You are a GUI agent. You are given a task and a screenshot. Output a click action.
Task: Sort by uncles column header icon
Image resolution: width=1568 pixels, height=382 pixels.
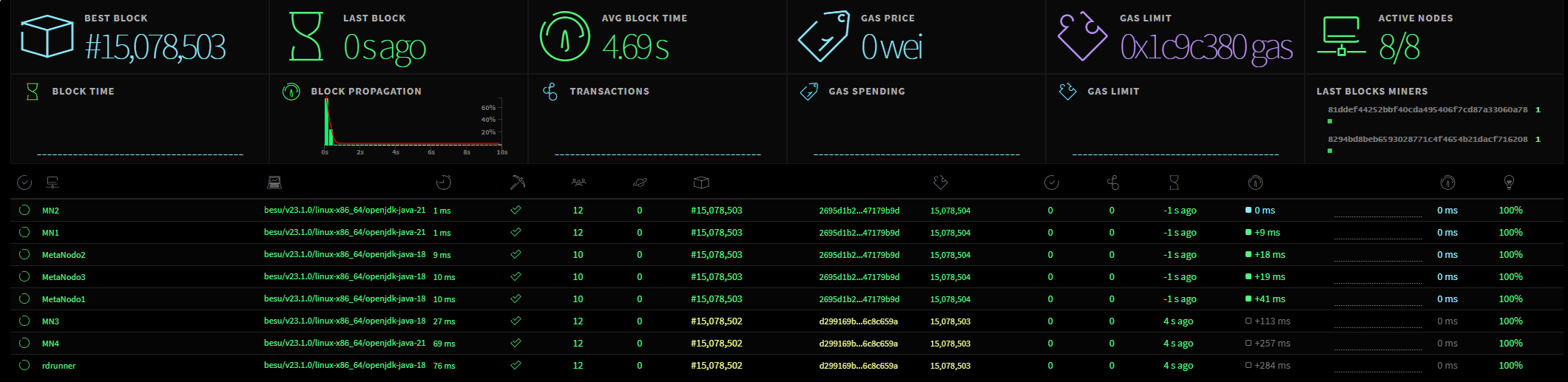1112,183
